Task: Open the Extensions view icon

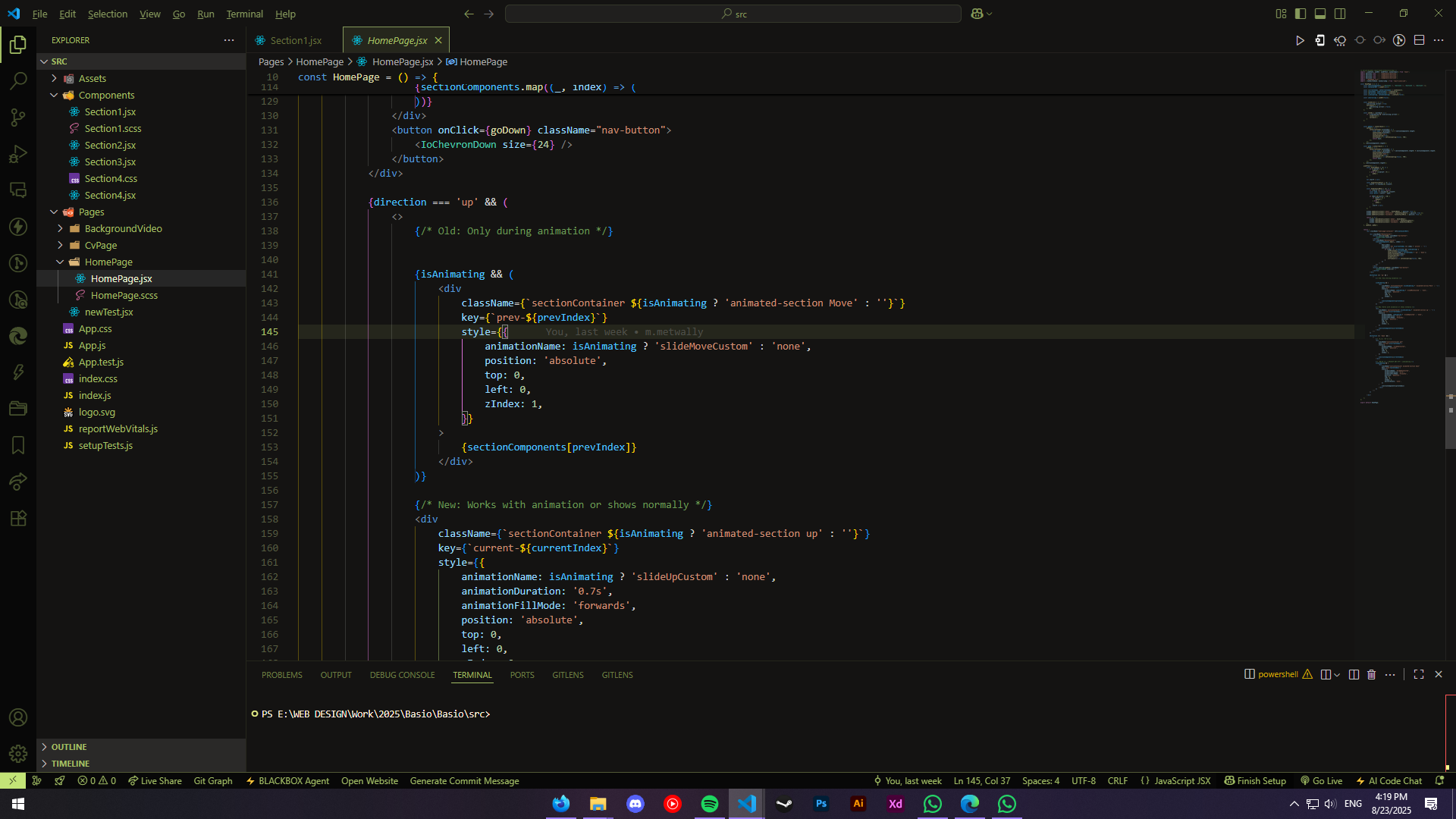Action: [18, 519]
